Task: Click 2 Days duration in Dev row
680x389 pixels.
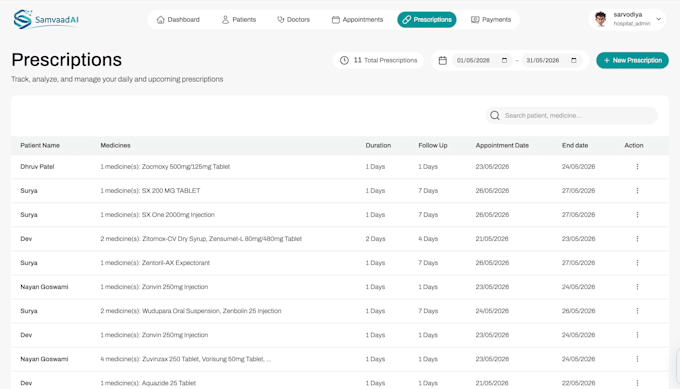Action: [375, 239]
